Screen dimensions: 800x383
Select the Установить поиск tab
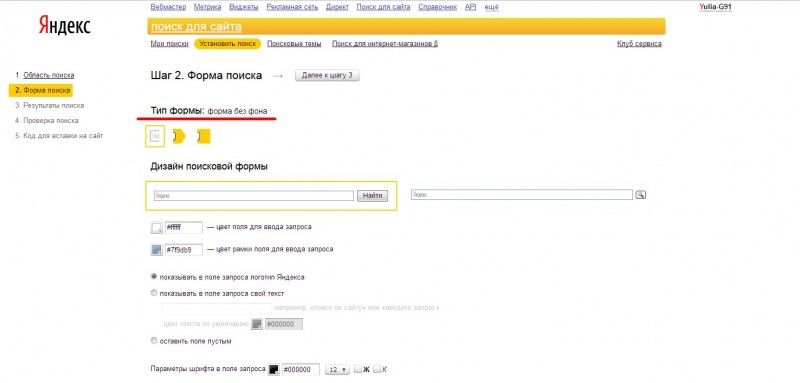click(x=228, y=44)
